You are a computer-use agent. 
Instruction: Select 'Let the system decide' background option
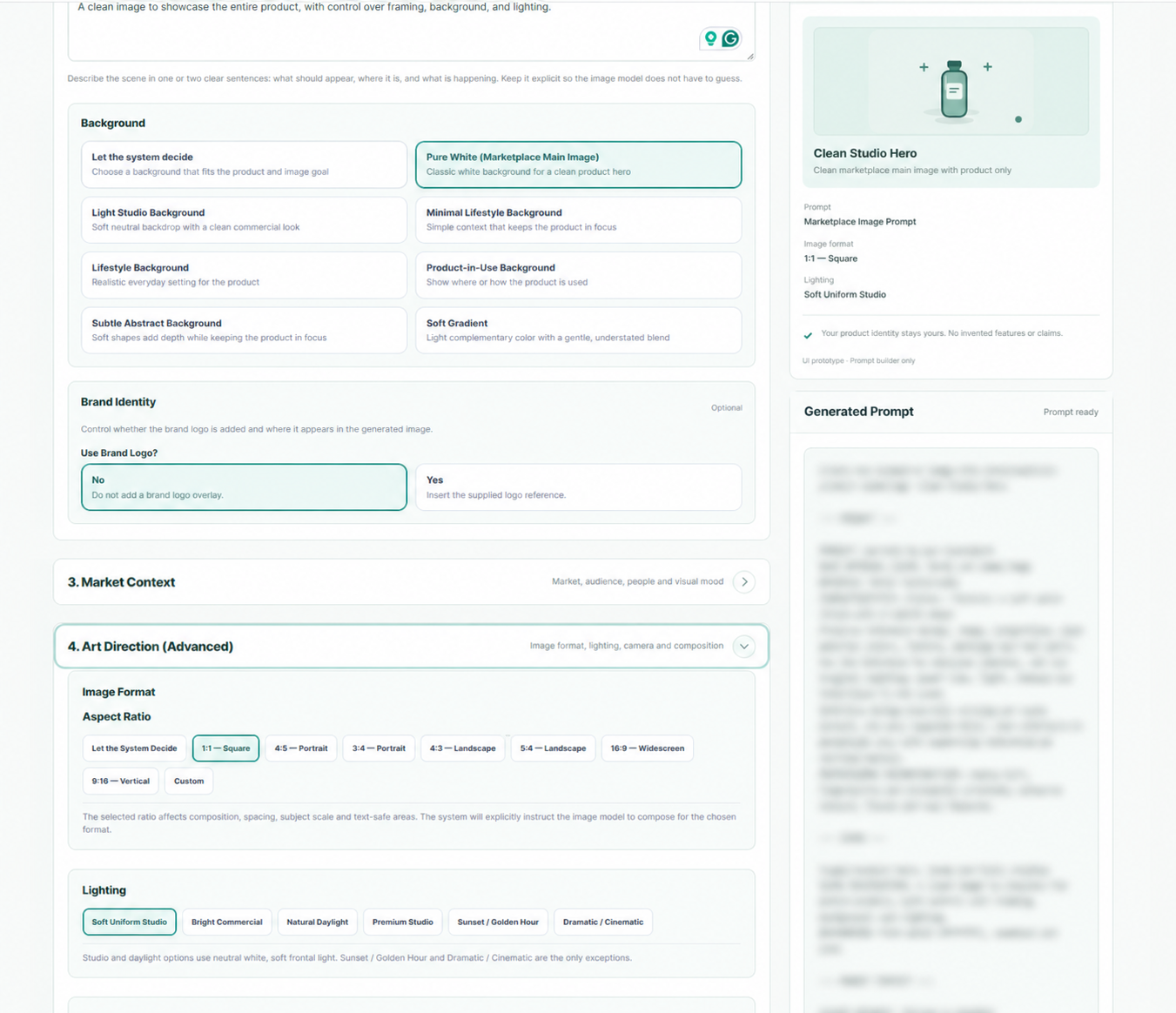[x=244, y=164]
